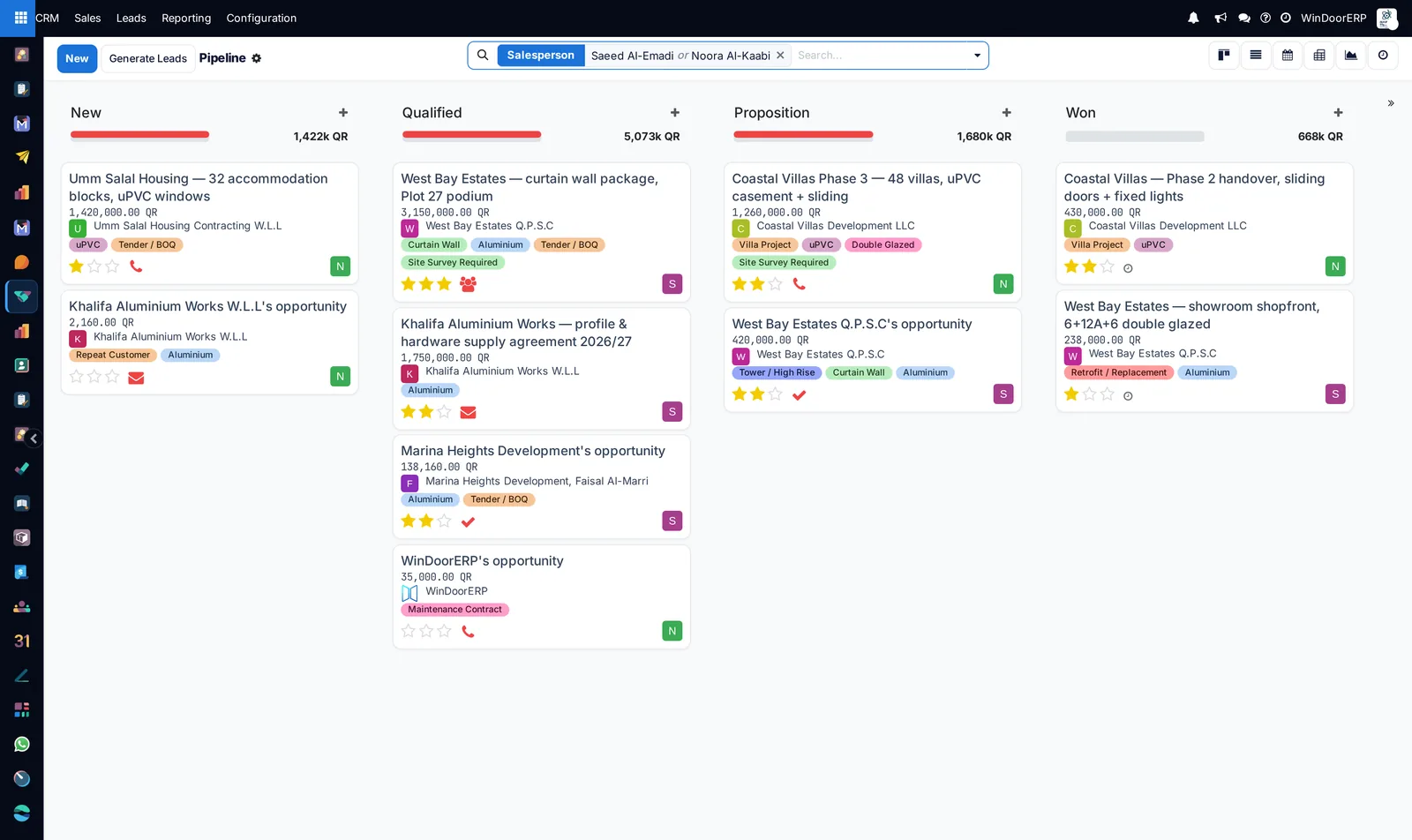Open WinDoorERP user menu
This screenshot has height=840, width=1412.
1348,18
